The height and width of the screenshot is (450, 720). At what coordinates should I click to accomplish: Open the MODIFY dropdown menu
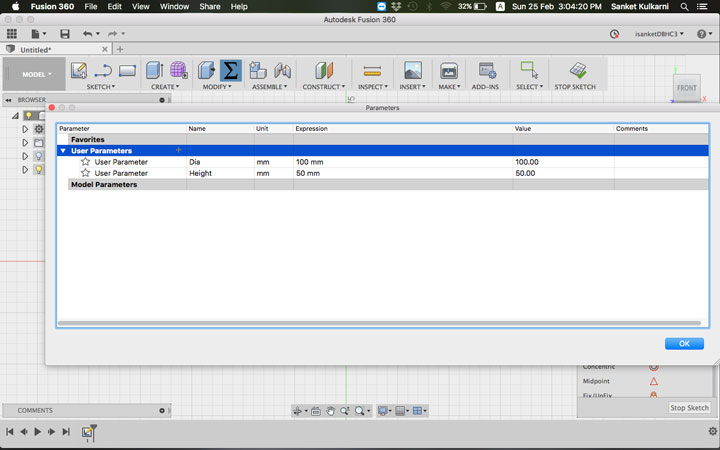click(x=217, y=86)
